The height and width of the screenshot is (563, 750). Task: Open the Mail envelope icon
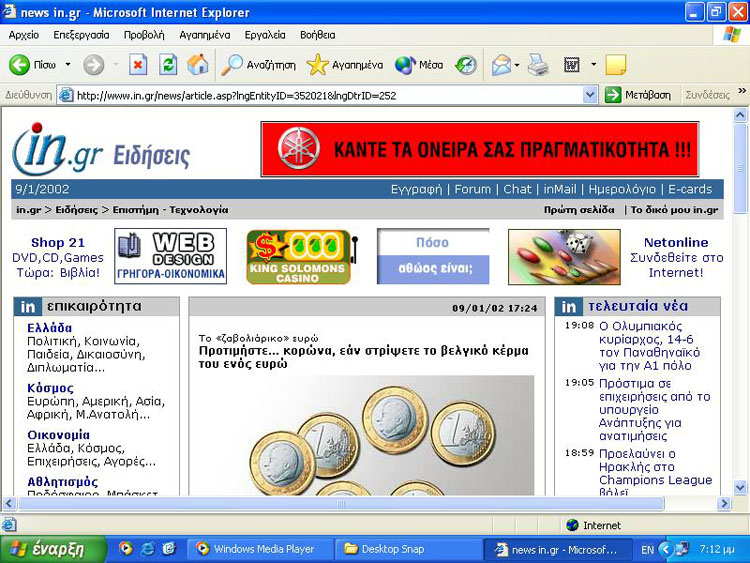click(x=501, y=65)
